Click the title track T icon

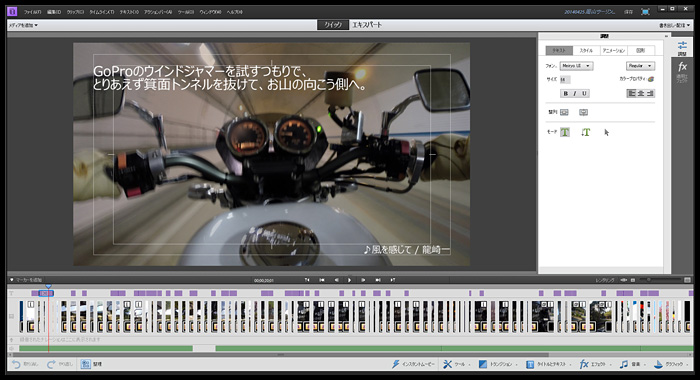[12, 293]
